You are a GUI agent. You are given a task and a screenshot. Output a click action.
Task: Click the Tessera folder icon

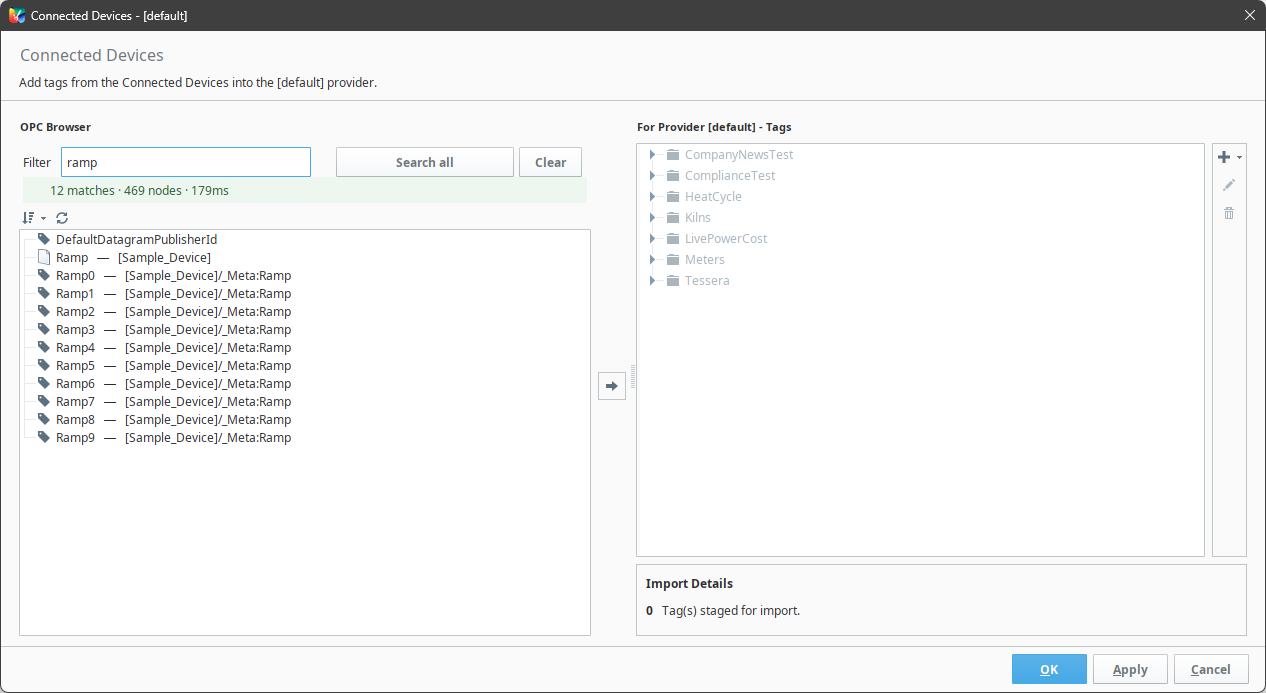pos(673,281)
